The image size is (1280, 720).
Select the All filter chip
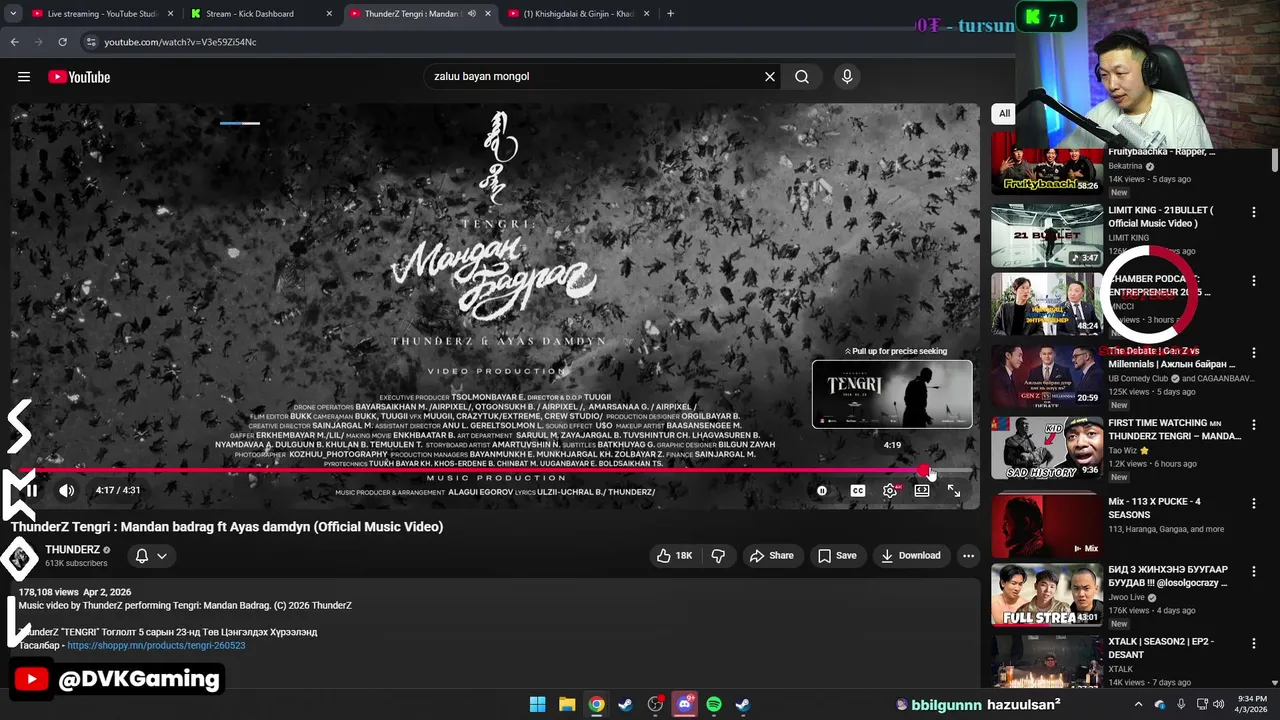click(x=1004, y=114)
